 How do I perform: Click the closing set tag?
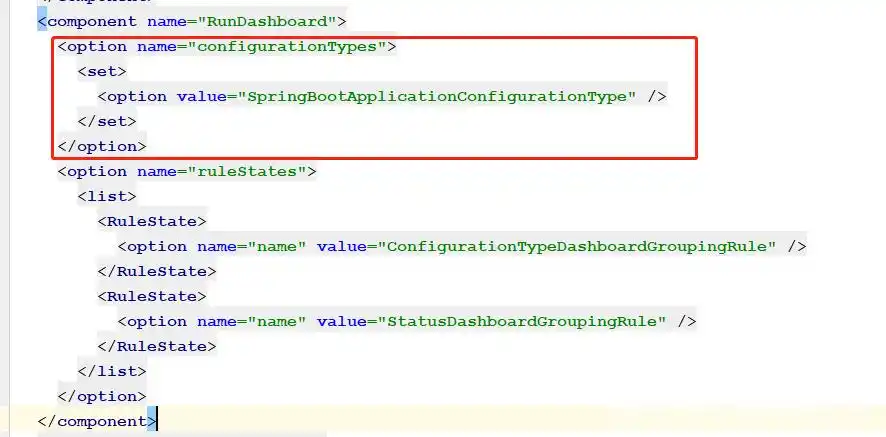pos(107,122)
